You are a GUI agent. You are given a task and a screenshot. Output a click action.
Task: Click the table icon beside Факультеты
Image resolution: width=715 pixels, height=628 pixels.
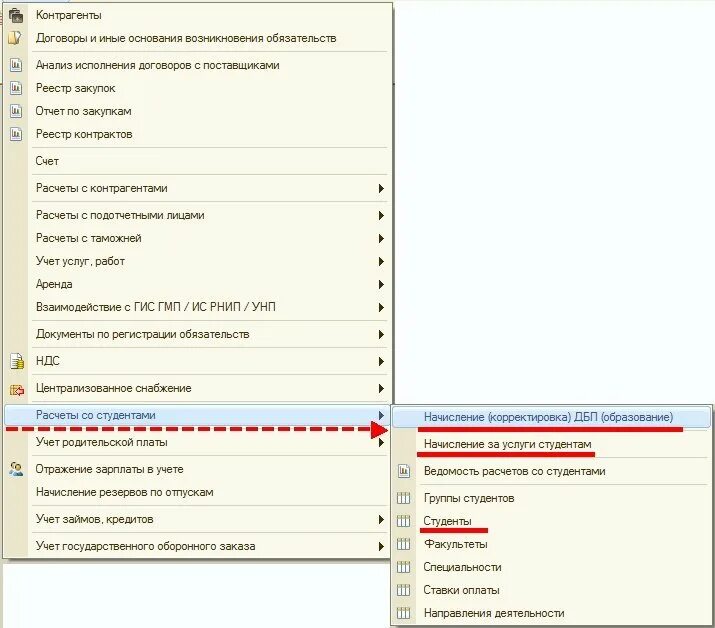[404, 544]
